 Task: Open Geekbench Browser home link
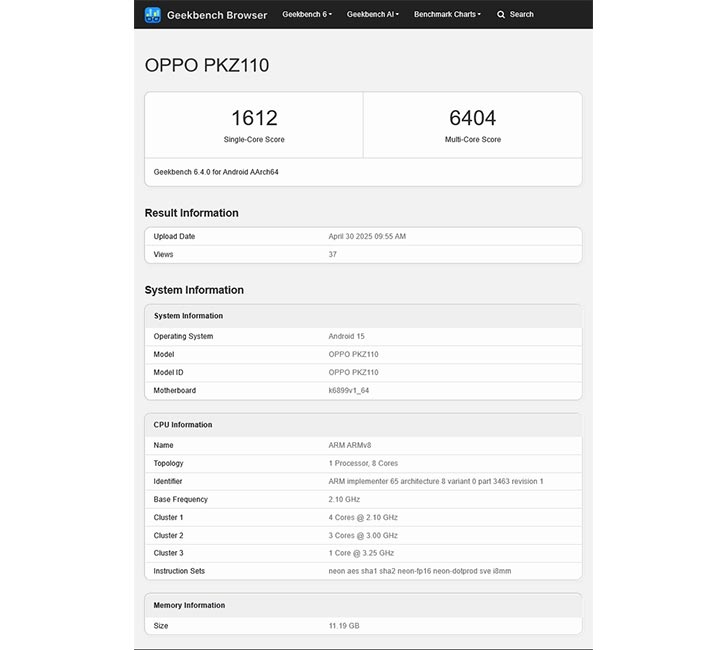point(217,15)
